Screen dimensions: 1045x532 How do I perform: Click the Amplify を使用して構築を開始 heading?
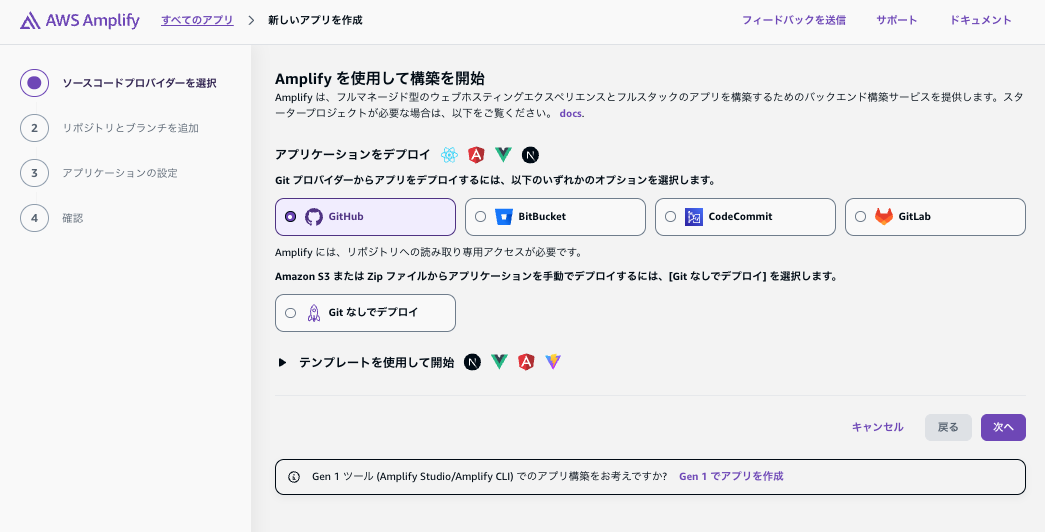point(380,78)
